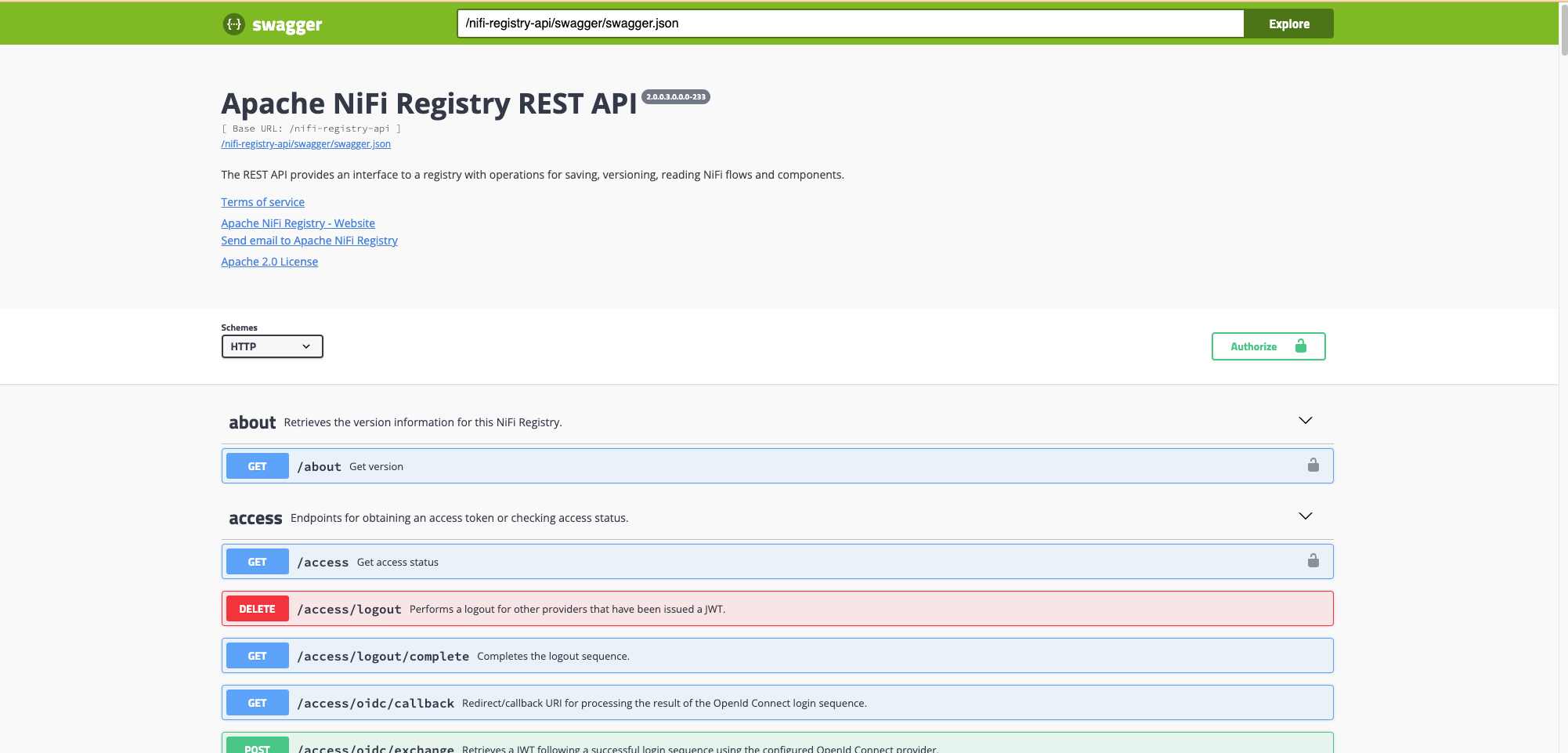Screen dimensions: 1568x753
Task: Click the Authorize button with padlock
Action: 1267,346
